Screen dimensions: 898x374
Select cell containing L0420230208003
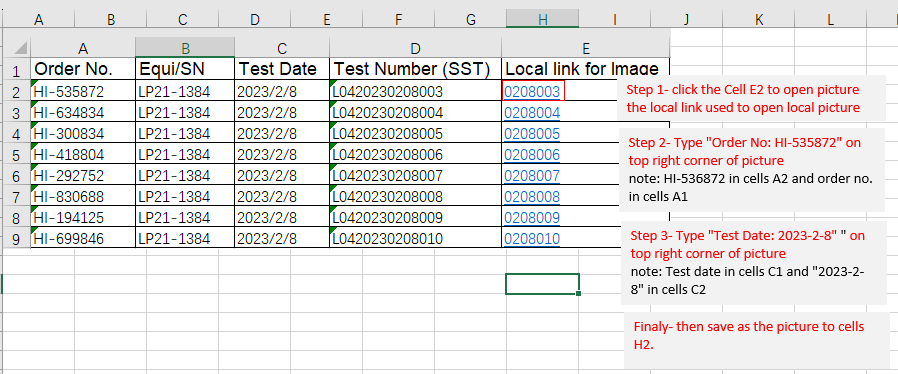point(415,91)
